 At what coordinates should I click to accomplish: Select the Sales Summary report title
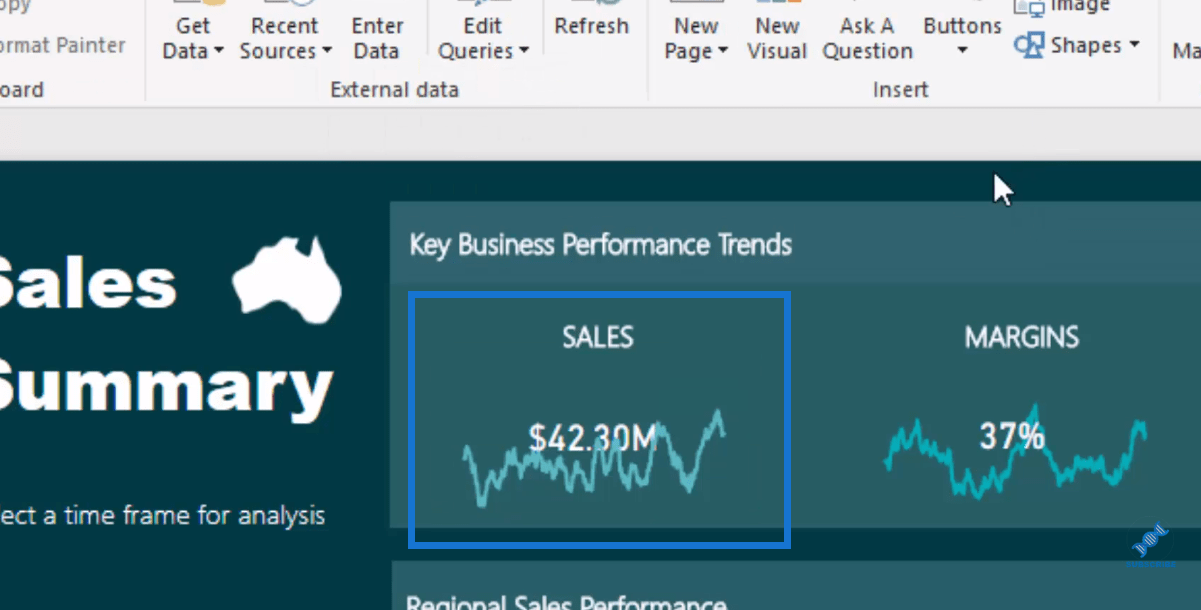pyautogui.click(x=165, y=335)
